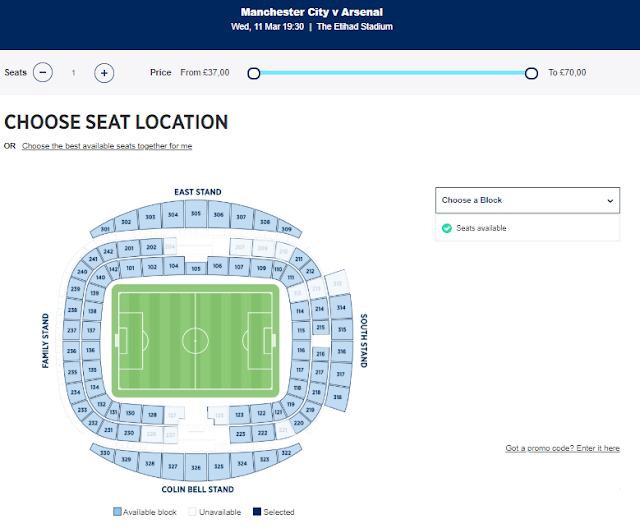Click best available seats together link
Image resolution: width=640 pixels, height=528 pixels.
point(107,146)
